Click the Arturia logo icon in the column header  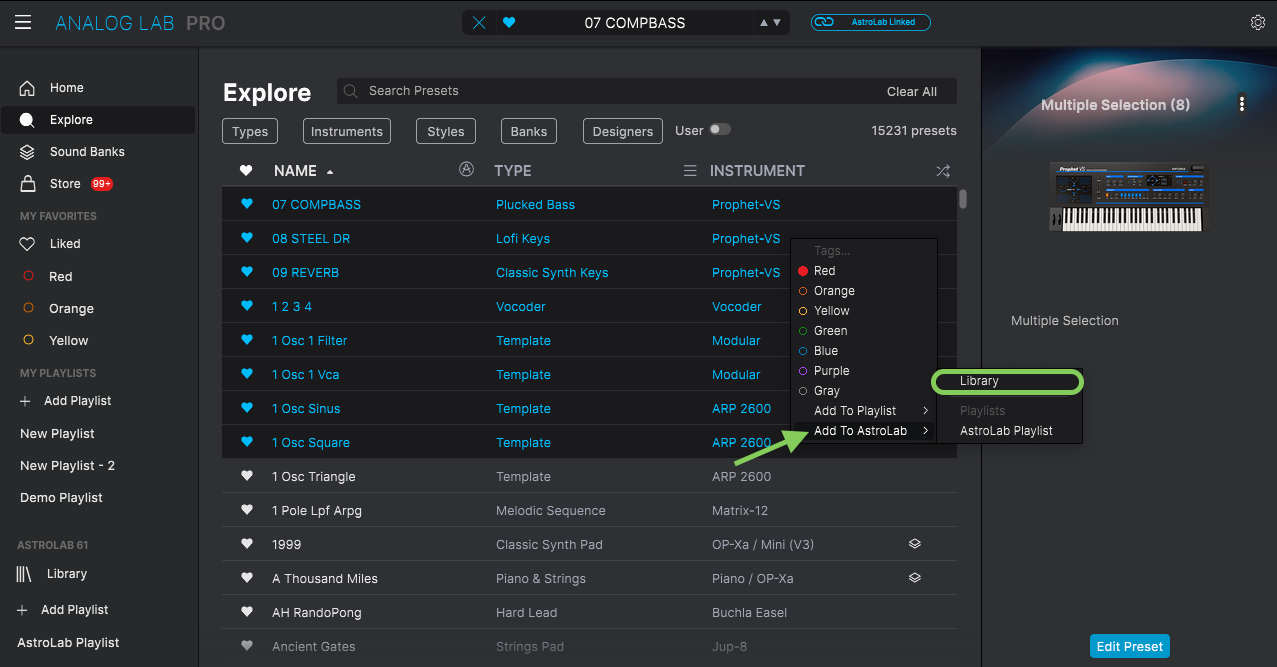(x=466, y=170)
